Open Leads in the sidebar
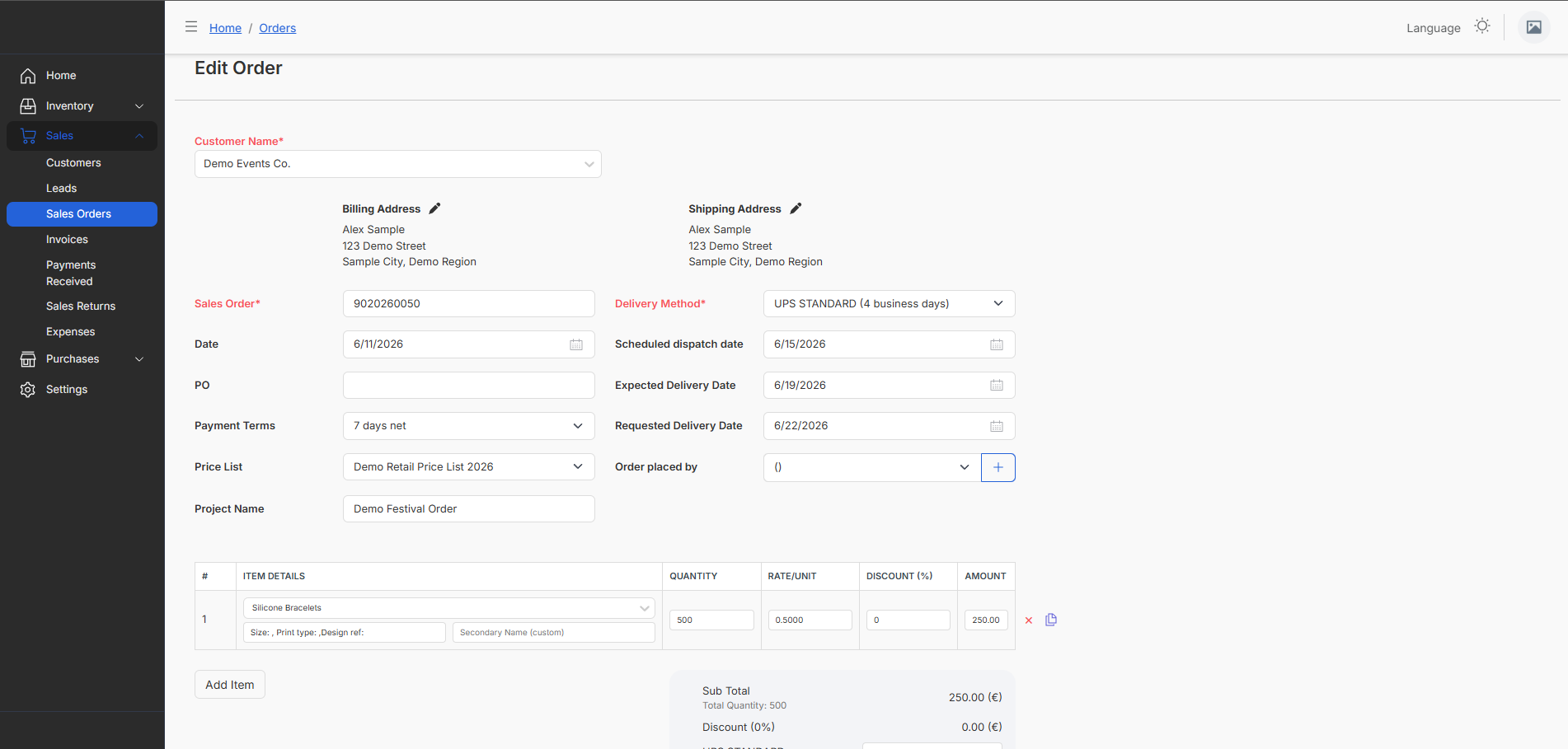 (x=61, y=189)
